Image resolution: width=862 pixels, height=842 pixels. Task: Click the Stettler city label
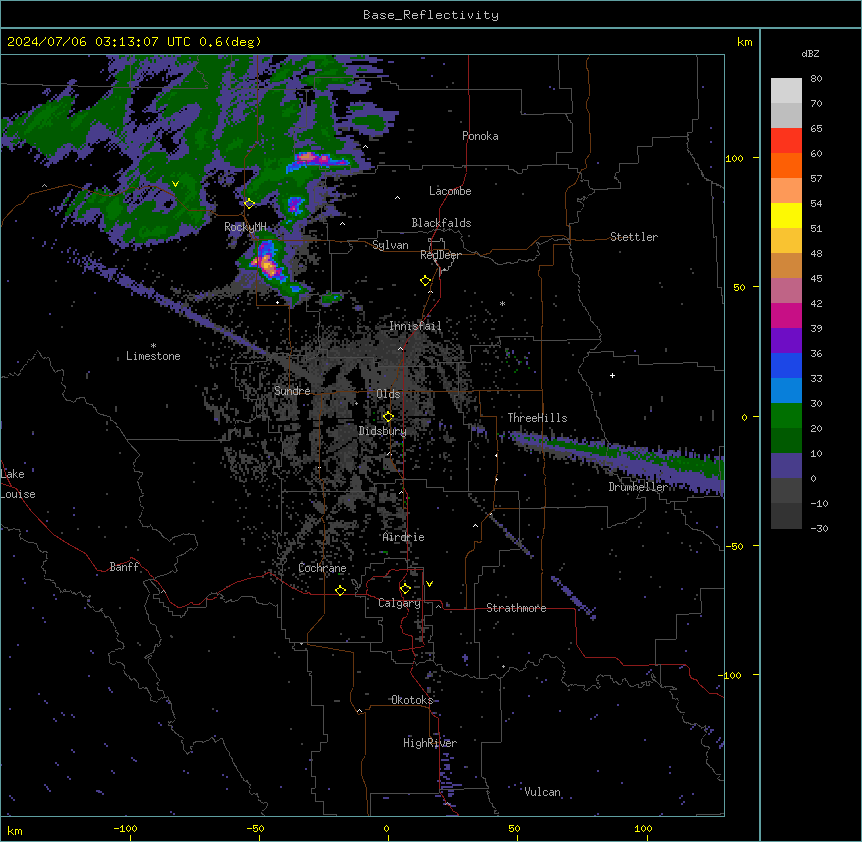click(x=633, y=237)
